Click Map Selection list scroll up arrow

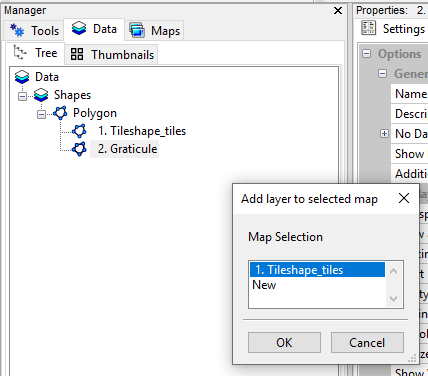coord(393,271)
